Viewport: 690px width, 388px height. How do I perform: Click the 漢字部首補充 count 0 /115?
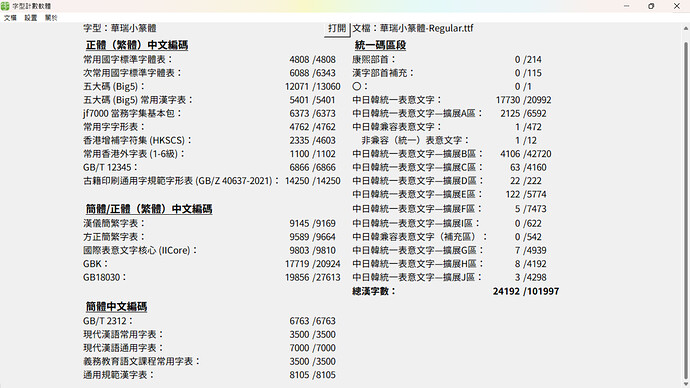click(x=528, y=73)
